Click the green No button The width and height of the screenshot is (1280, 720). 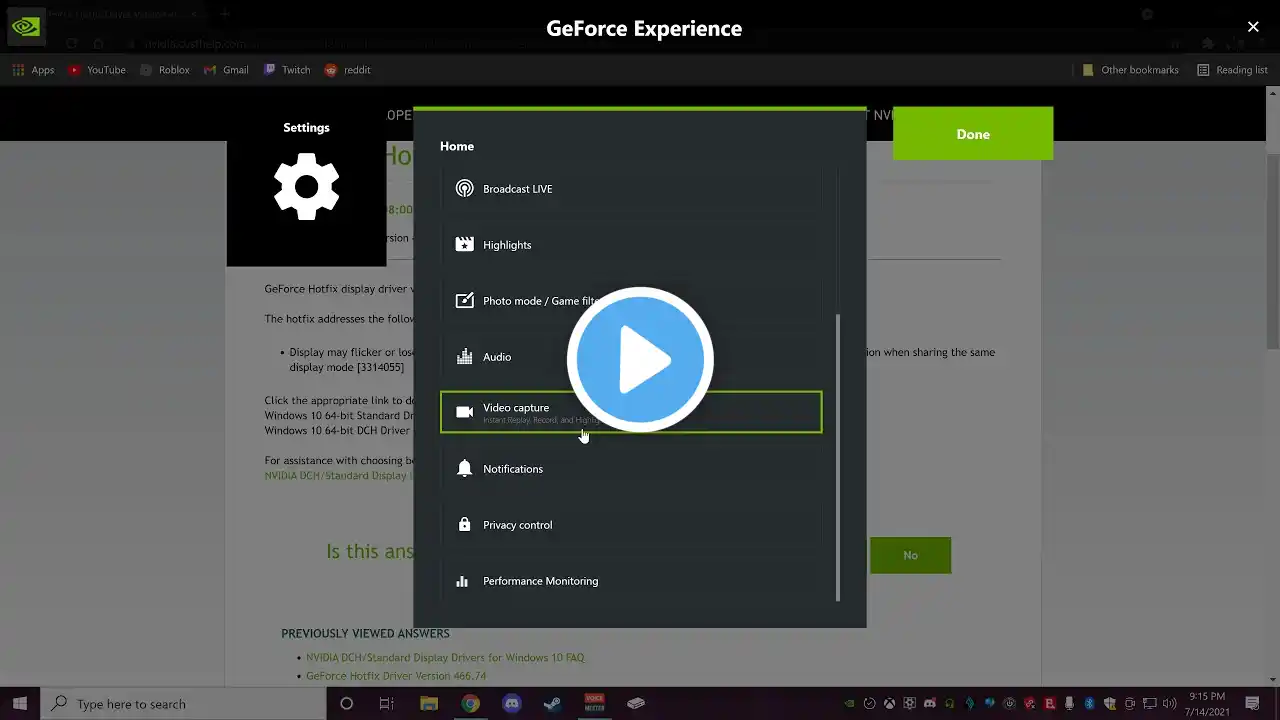coord(910,555)
